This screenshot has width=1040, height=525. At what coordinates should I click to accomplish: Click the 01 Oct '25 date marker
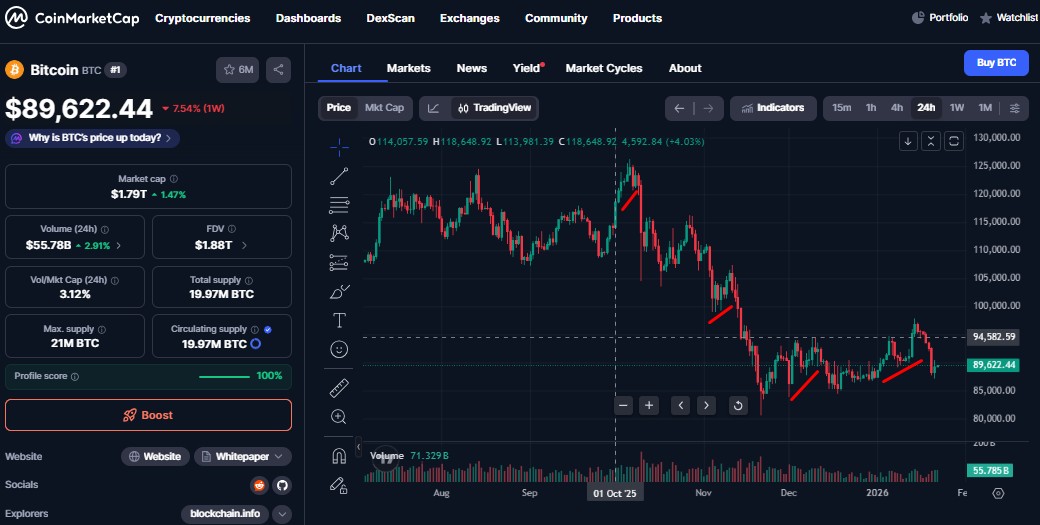click(x=615, y=493)
